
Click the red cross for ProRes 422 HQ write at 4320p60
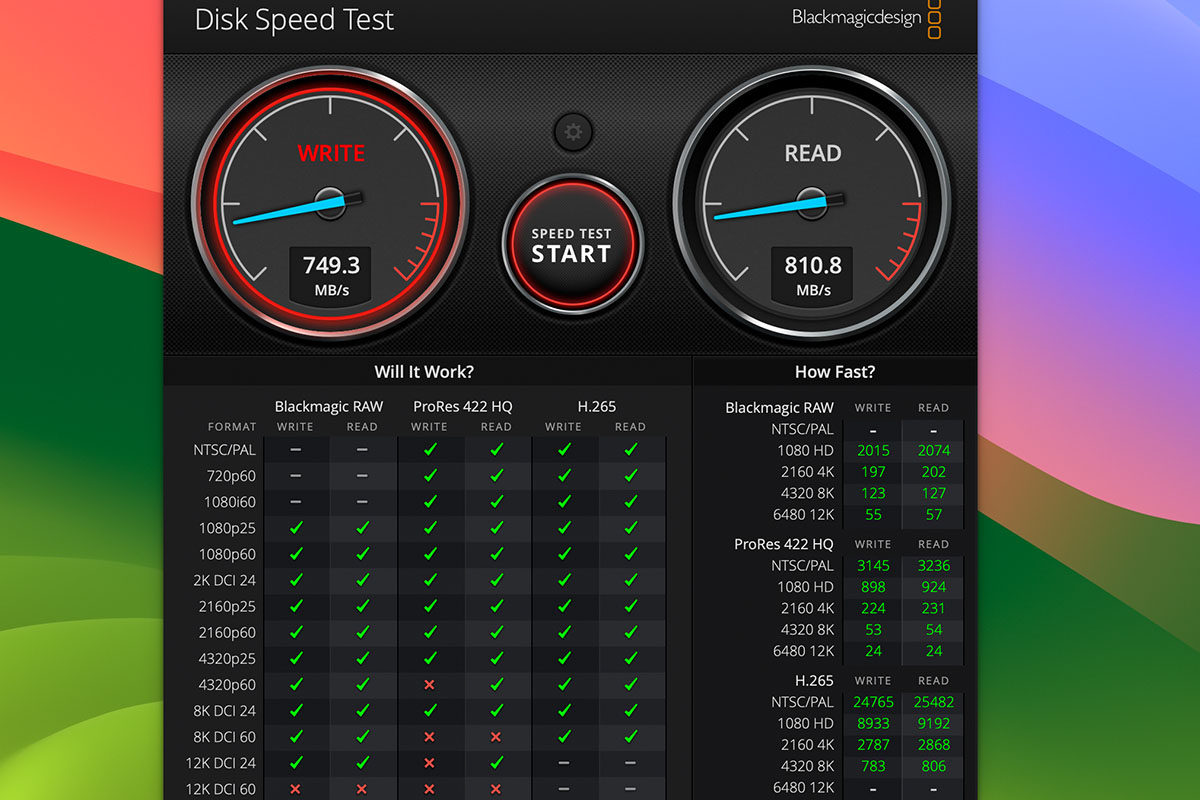tap(429, 684)
